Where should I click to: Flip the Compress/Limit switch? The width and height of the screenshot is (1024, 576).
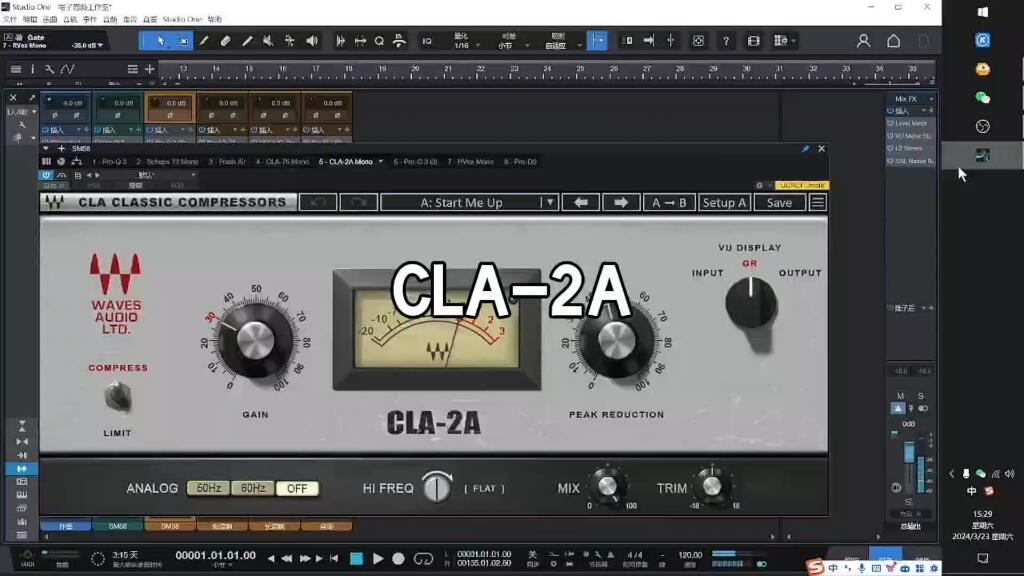118,396
